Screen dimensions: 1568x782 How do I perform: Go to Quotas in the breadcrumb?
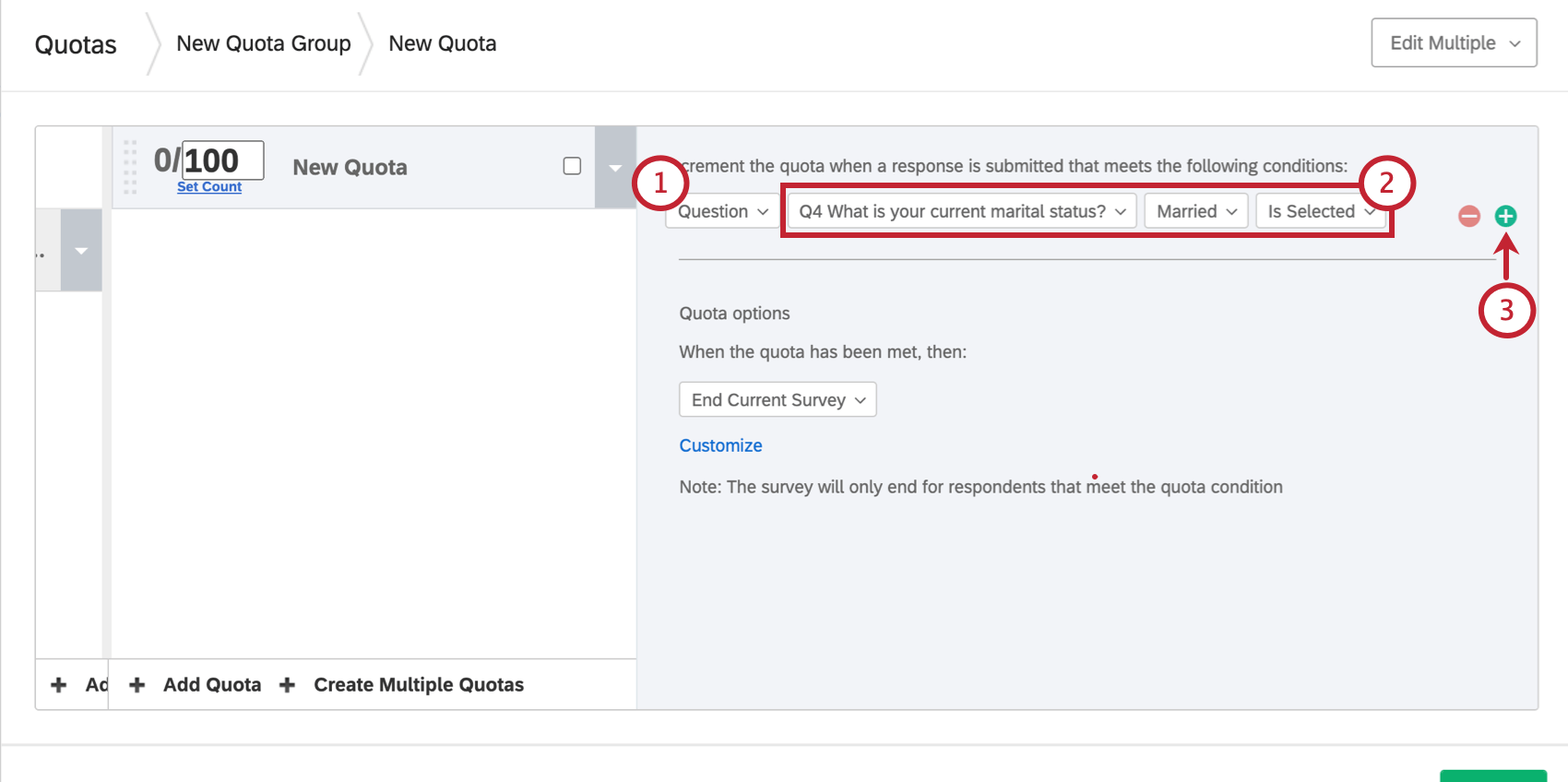[x=76, y=44]
